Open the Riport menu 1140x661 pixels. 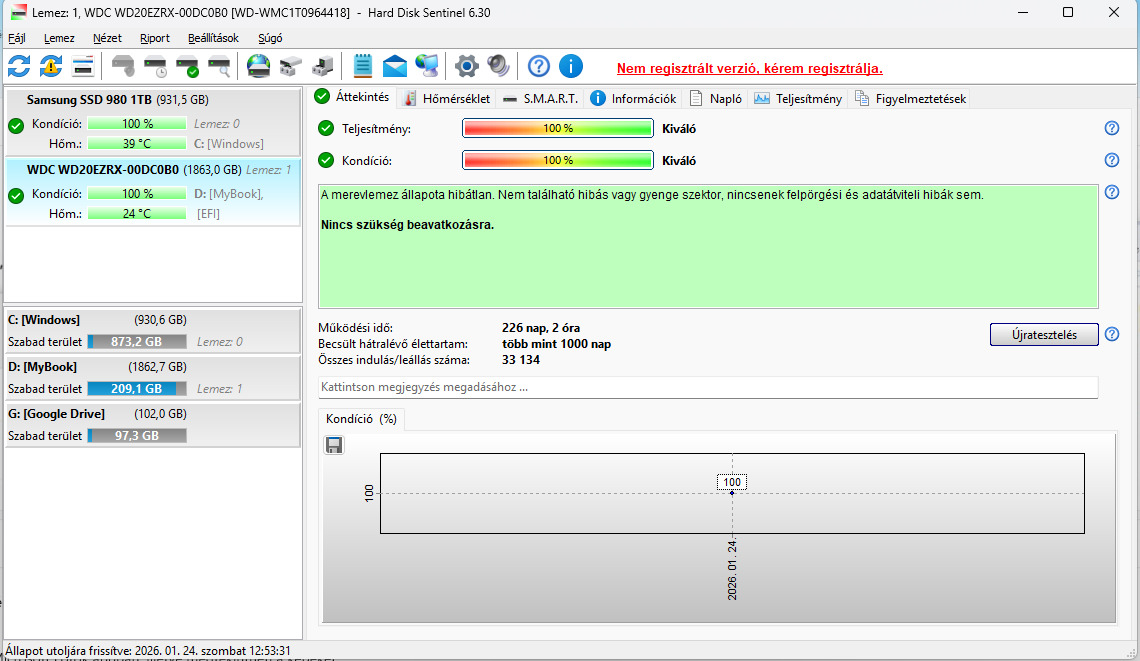point(155,38)
